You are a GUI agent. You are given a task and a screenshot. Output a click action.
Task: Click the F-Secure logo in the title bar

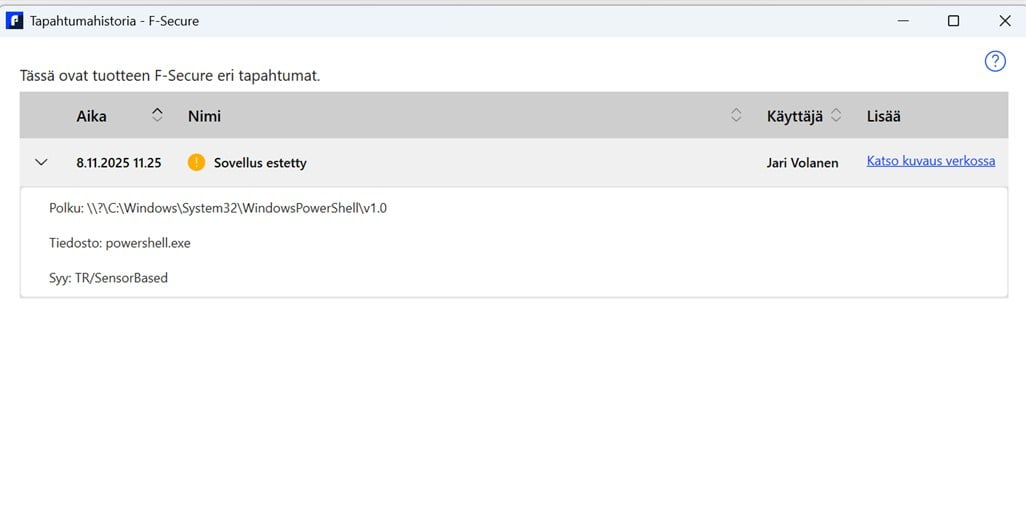click(x=14, y=21)
